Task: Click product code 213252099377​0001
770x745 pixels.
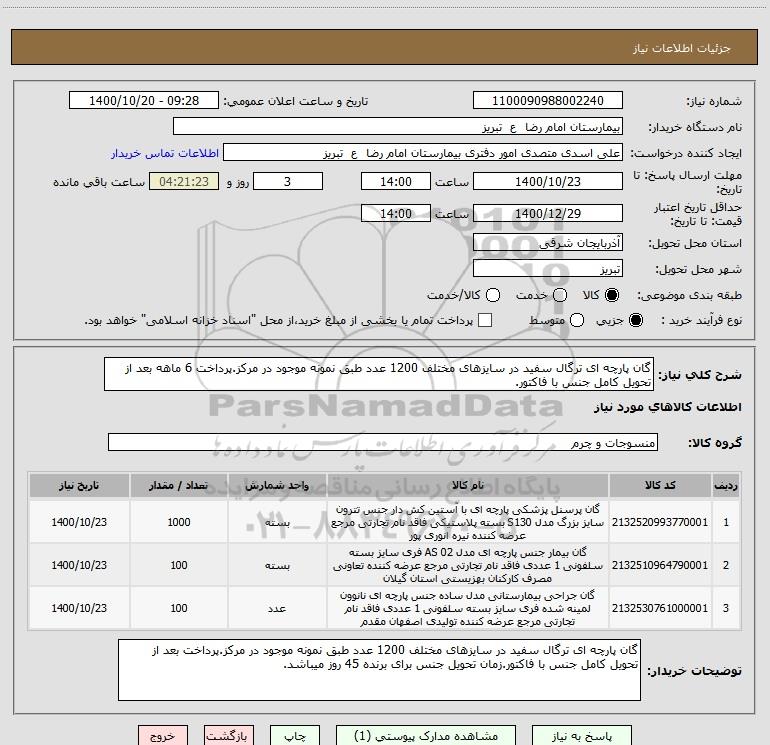Action: click(660, 522)
